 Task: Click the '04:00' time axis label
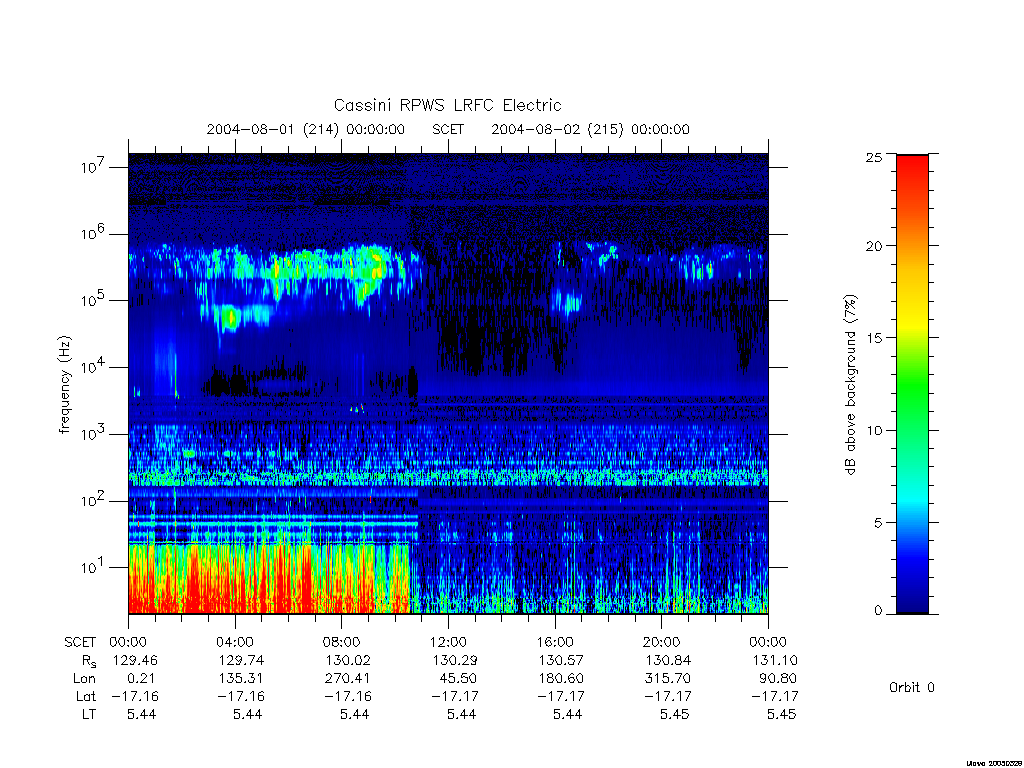coord(234,642)
